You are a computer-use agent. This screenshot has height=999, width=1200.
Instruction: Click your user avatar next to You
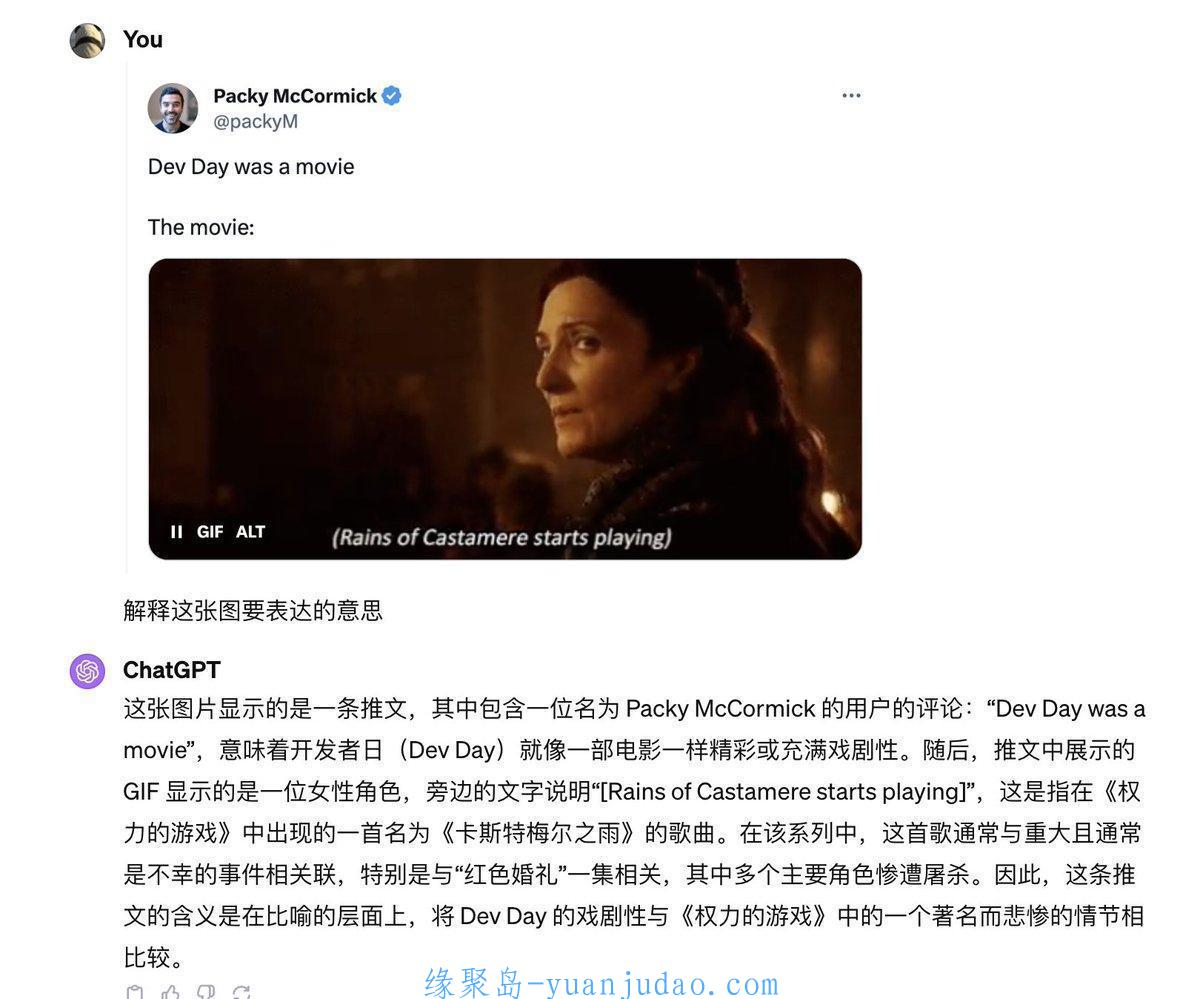[88, 40]
